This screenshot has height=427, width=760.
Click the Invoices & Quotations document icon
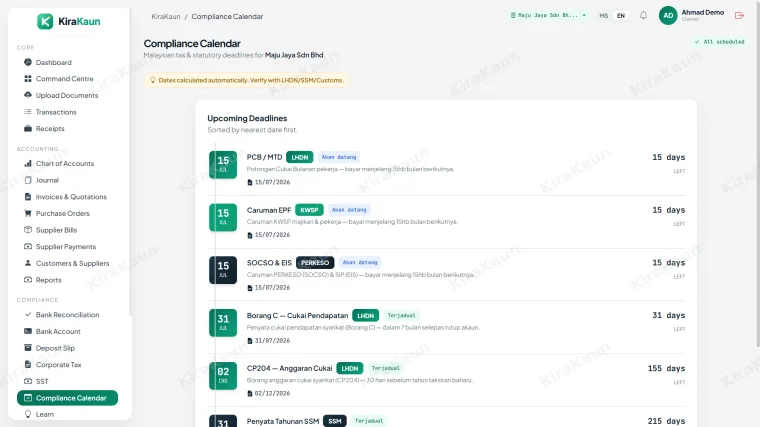pos(28,197)
